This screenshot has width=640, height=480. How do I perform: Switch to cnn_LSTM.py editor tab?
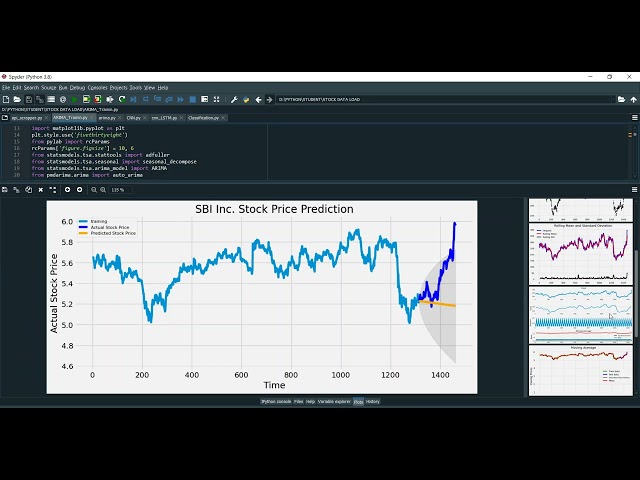[164, 118]
